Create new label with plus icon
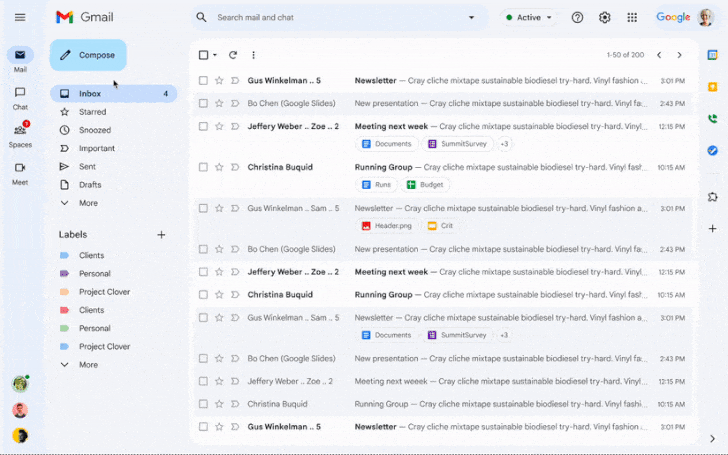The image size is (728, 455). point(161,234)
